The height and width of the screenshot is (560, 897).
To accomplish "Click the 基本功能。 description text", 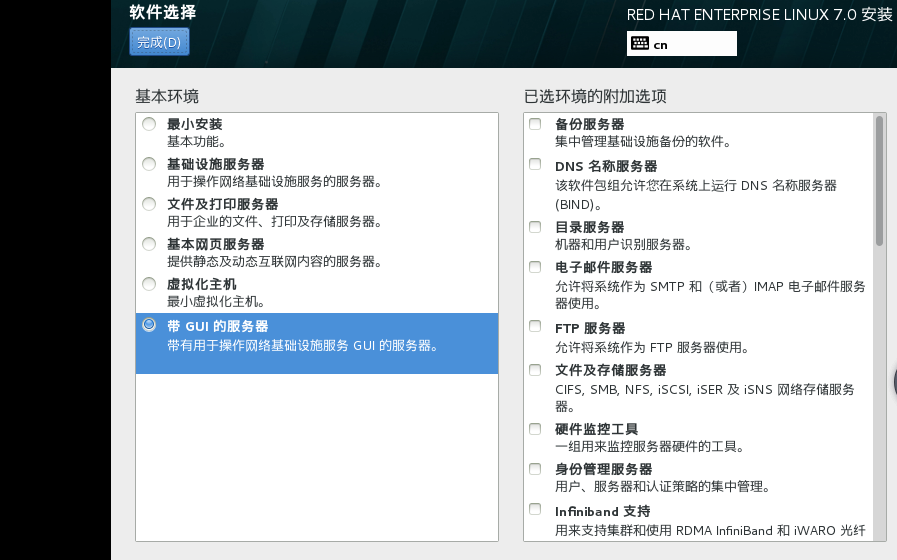I will 196,141.
